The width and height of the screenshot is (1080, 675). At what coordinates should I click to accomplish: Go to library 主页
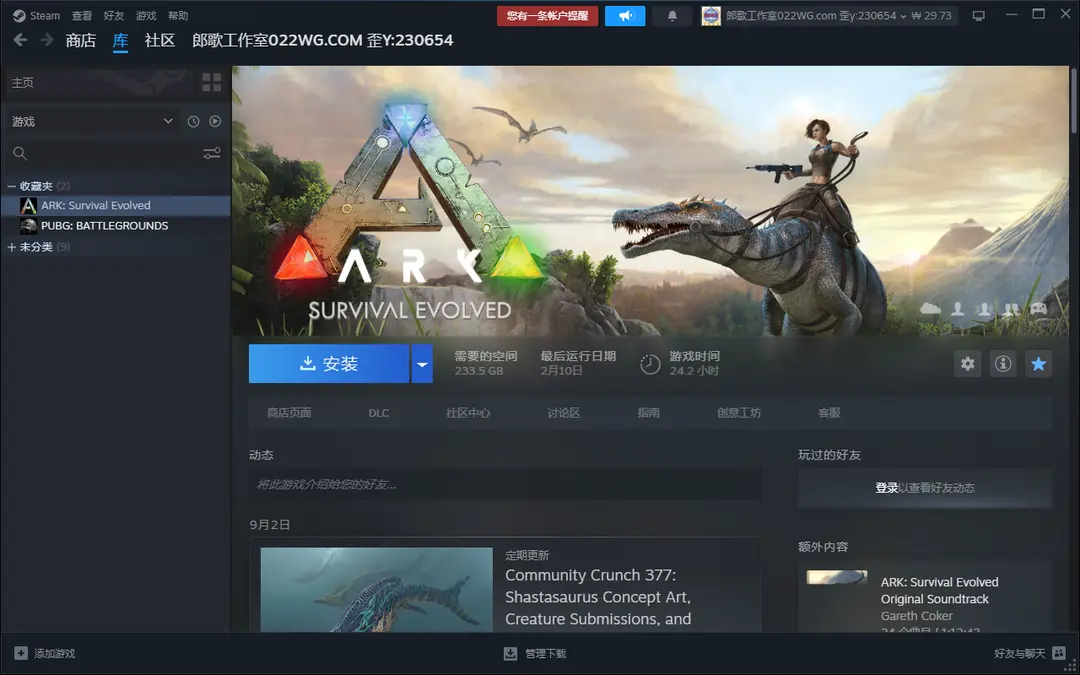(99, 83)
